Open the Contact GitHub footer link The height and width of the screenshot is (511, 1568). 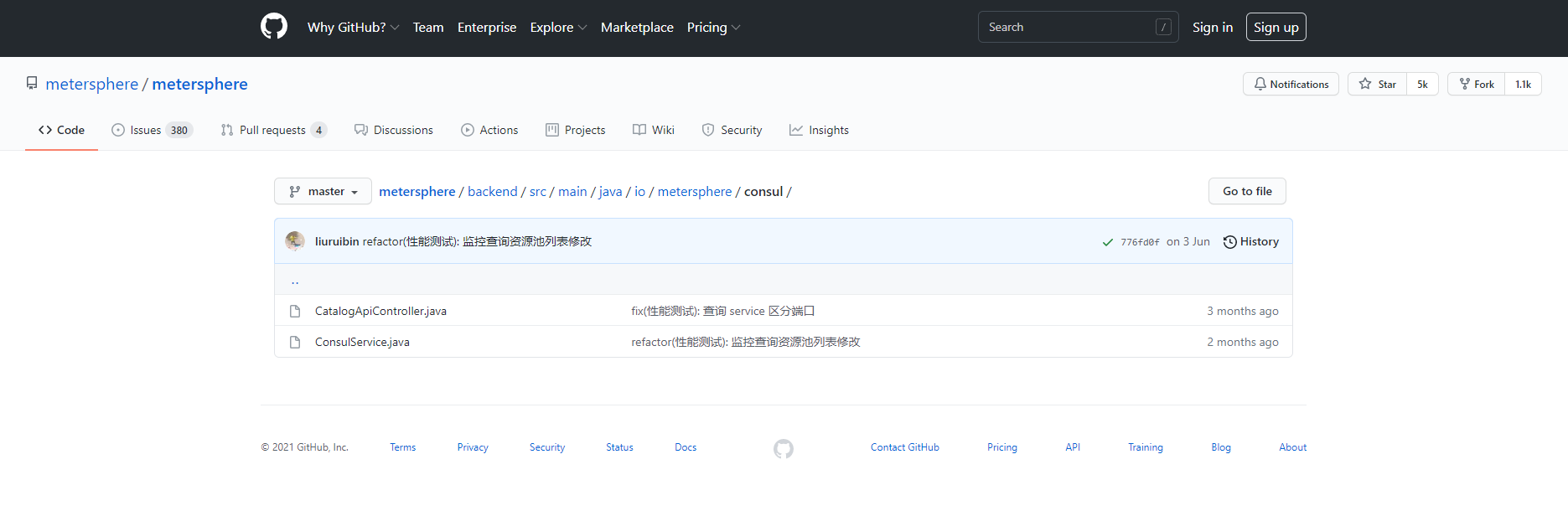point(905,447)
